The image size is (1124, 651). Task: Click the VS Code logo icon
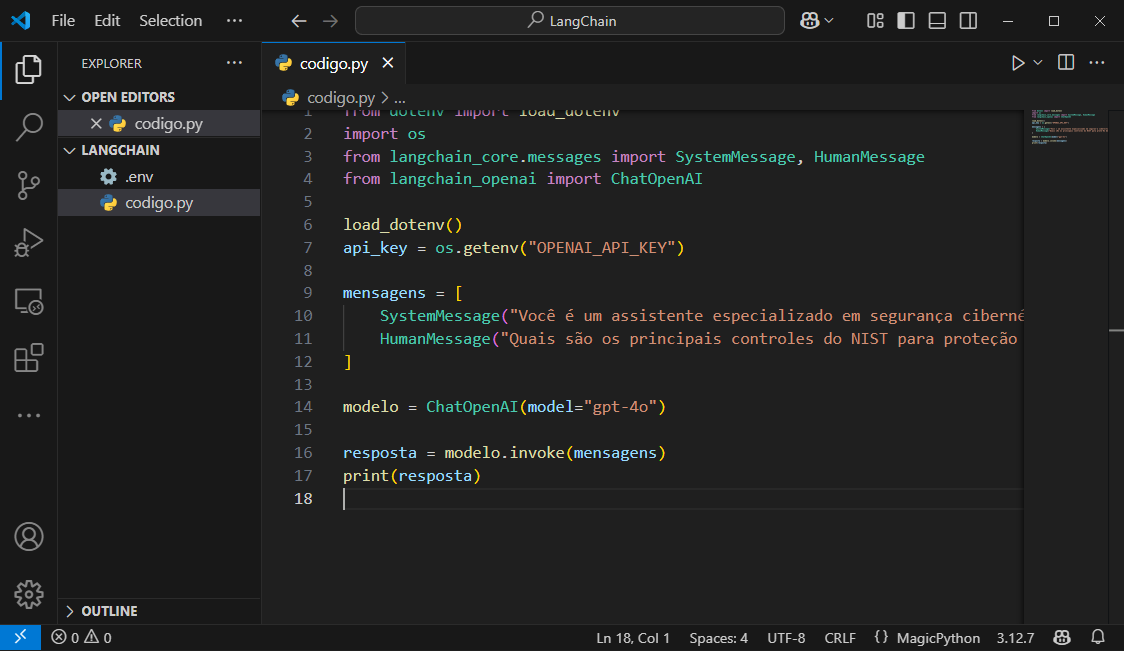point(21,21)
